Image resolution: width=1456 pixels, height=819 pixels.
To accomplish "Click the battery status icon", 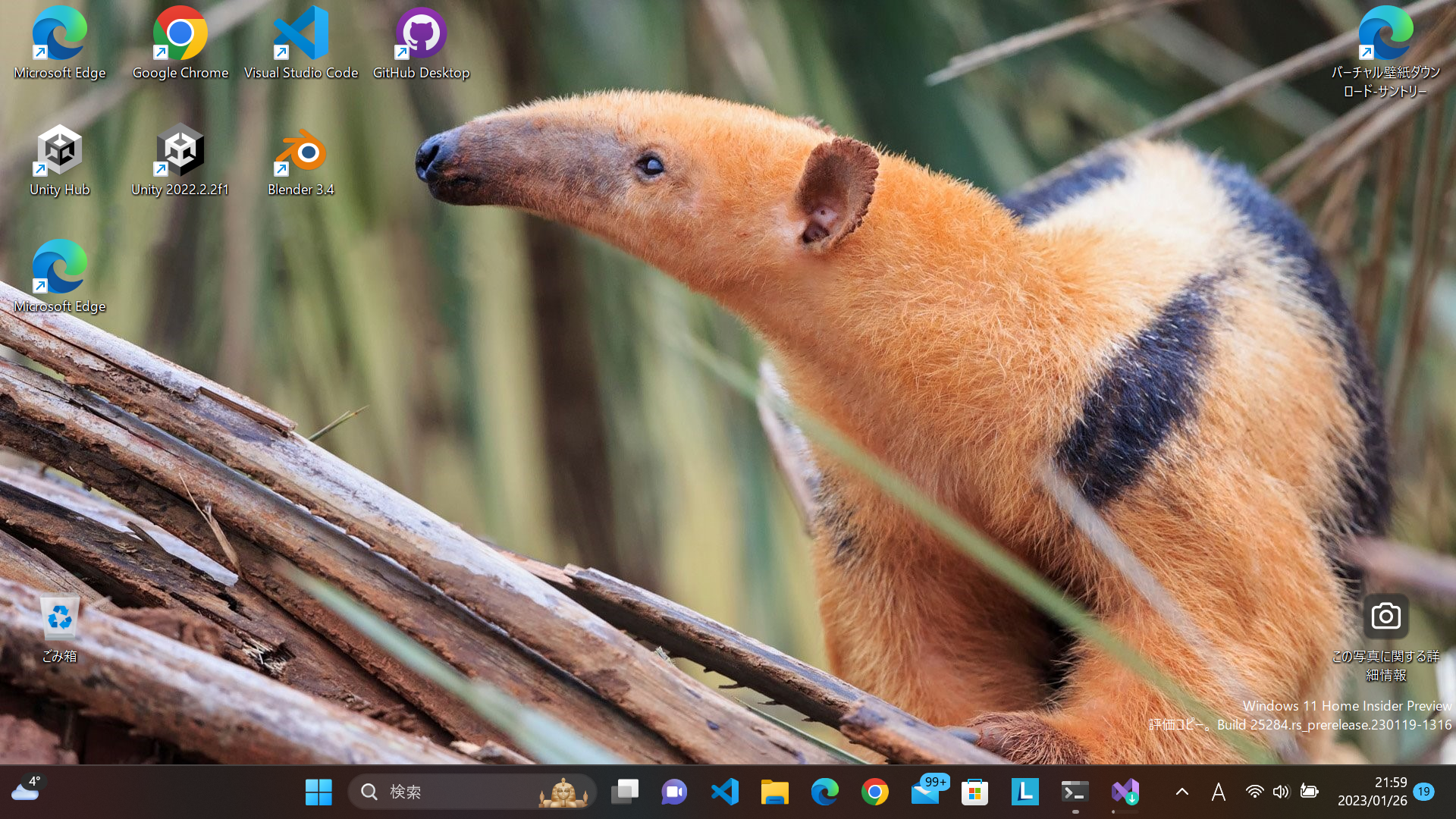I will pyautogui.click(x=1309, y=792).
